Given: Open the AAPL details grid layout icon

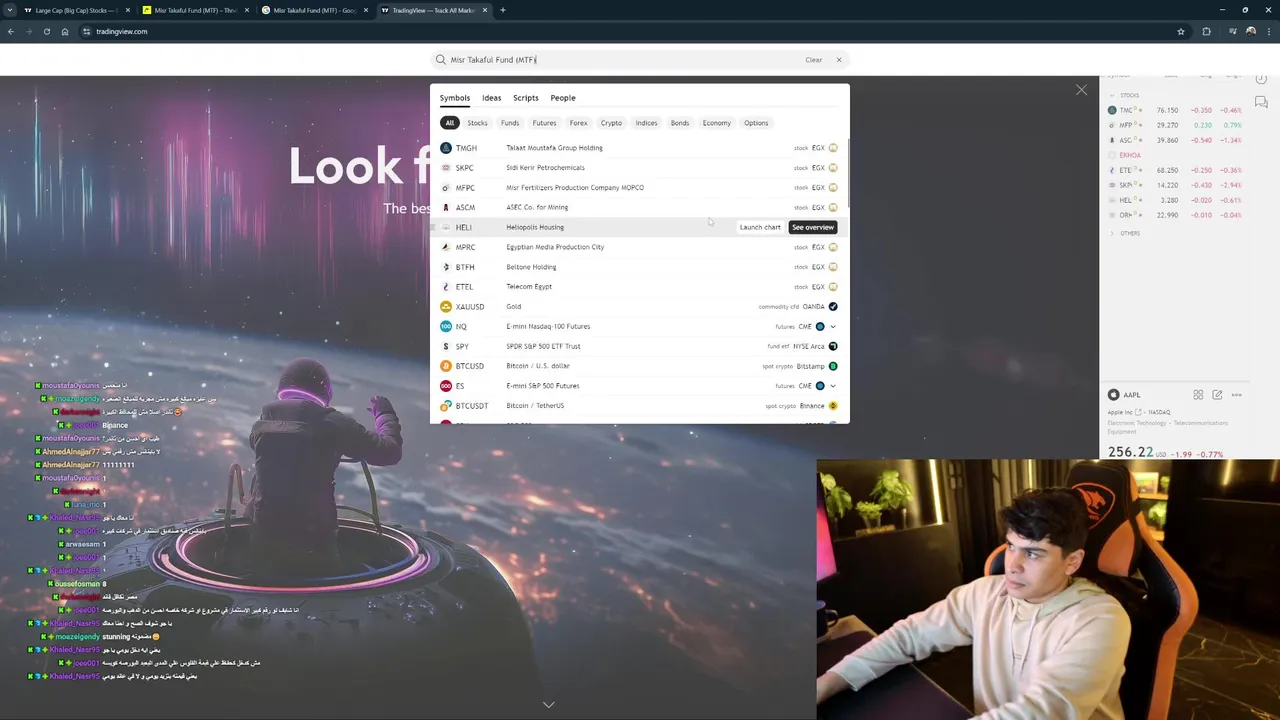Looking at the screenshot, I should point(1198,395).
